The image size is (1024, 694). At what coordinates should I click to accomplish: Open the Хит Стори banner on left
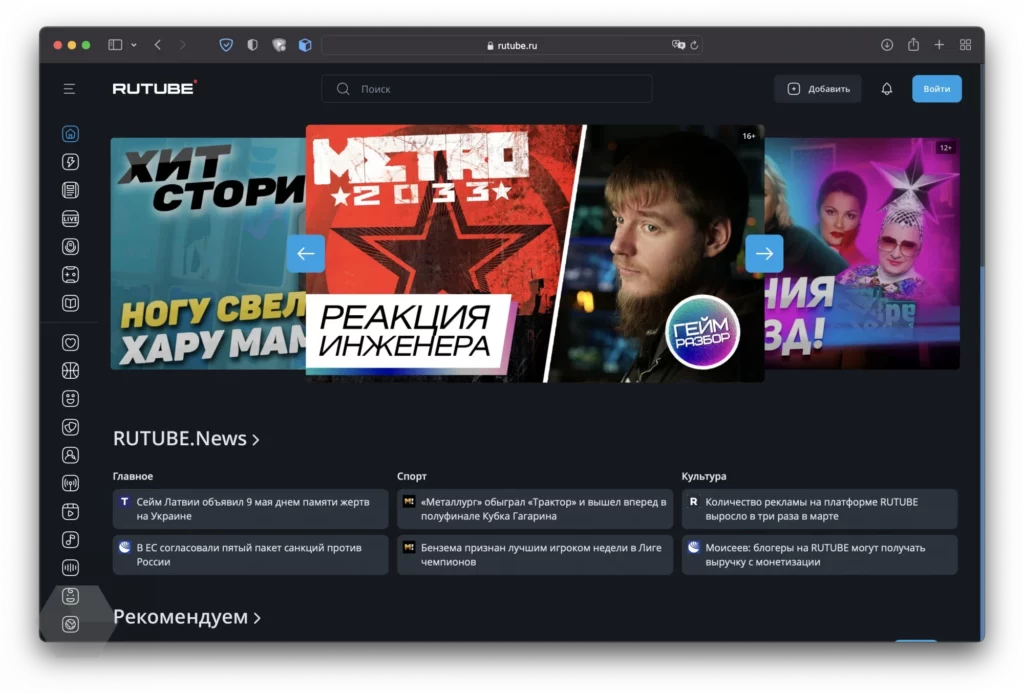(208, 253)
